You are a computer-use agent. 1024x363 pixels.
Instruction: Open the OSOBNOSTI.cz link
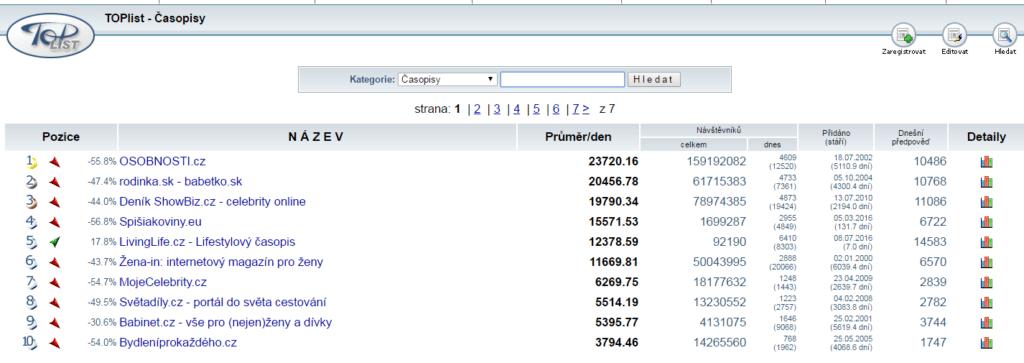coord(163,161)
